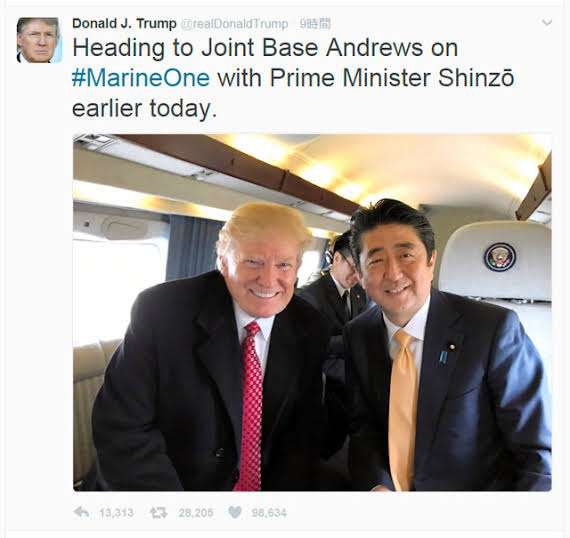Click the helicopter window in the photo
The image size is (570, 538).
click(x=116, y=287)
